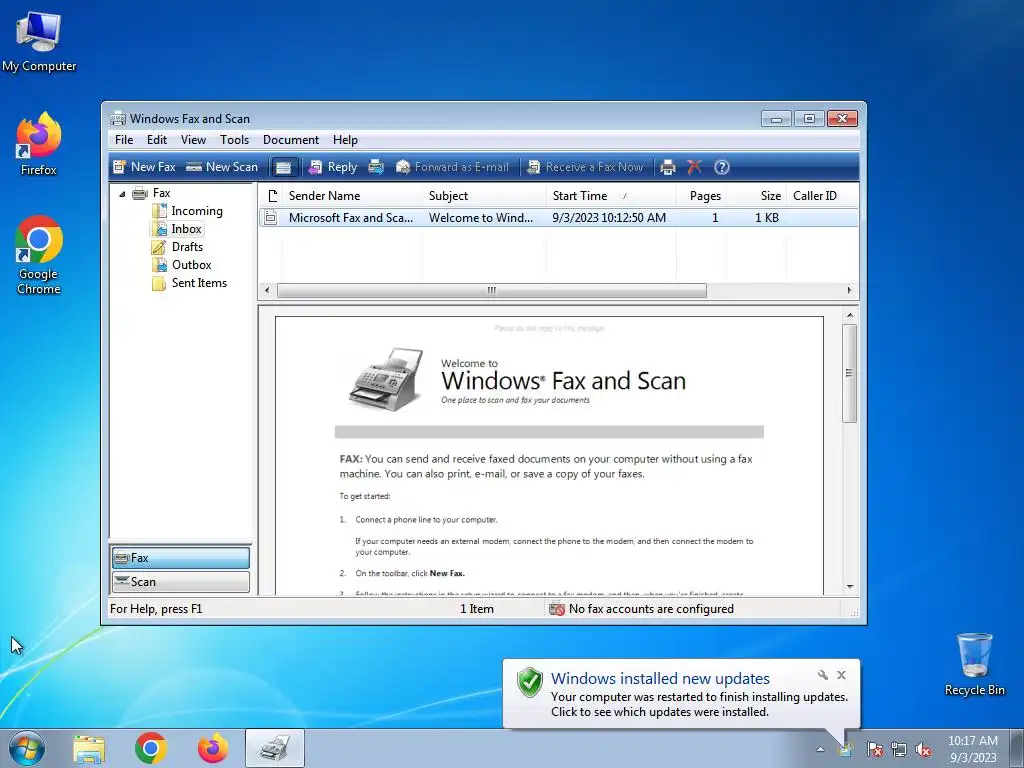Screen dimensions: 1024x768
Task: Click the preview pane scroll up arrow
Action: 850,315
